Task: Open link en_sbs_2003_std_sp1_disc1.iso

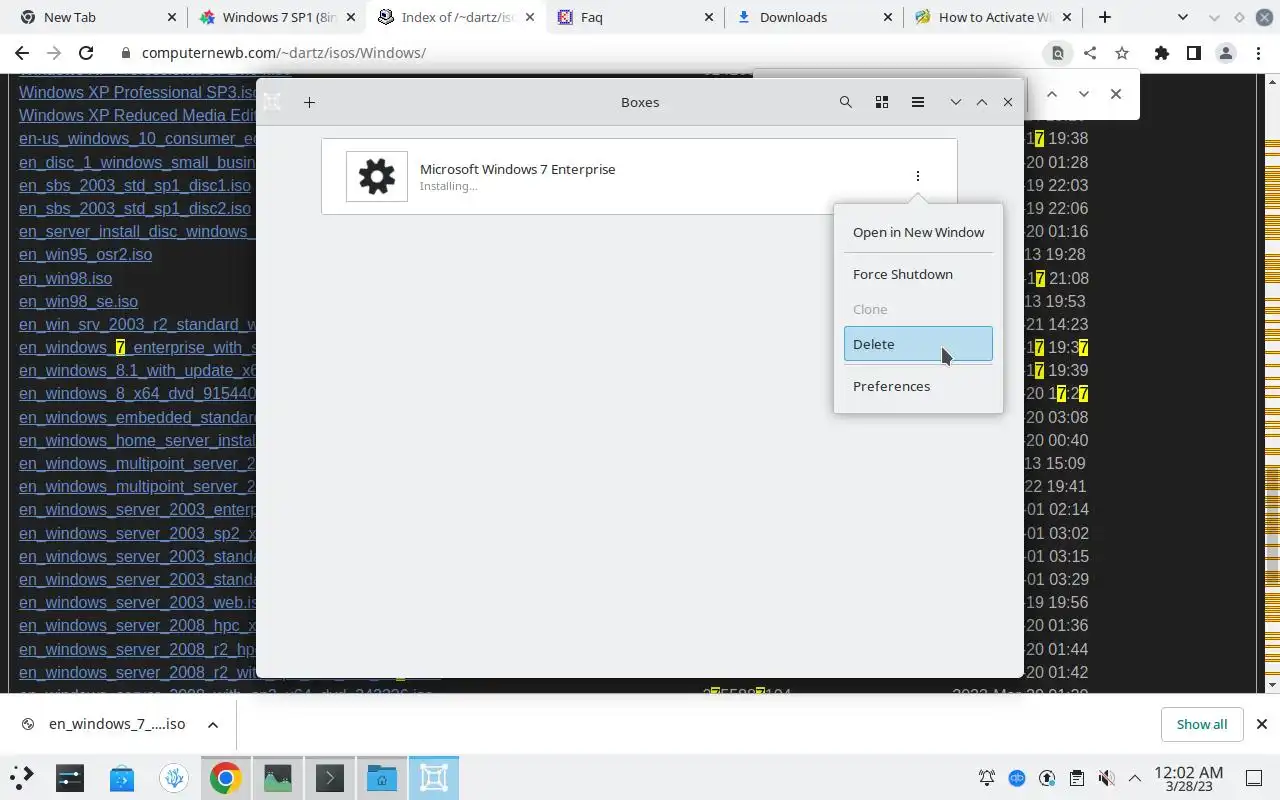Action: (135, 185)
